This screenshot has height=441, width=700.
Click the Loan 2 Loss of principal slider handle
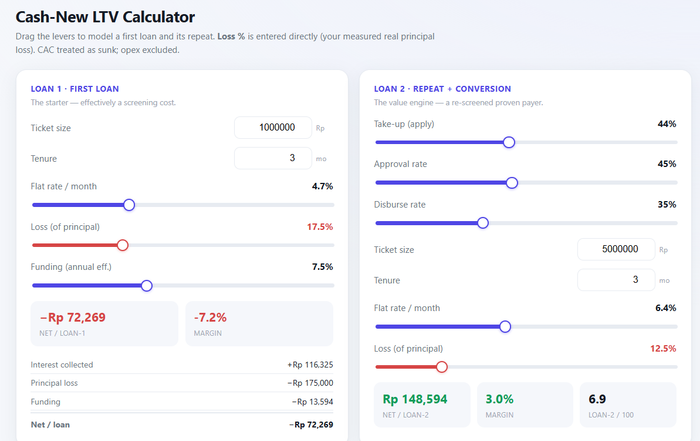(x=442, y=367)
